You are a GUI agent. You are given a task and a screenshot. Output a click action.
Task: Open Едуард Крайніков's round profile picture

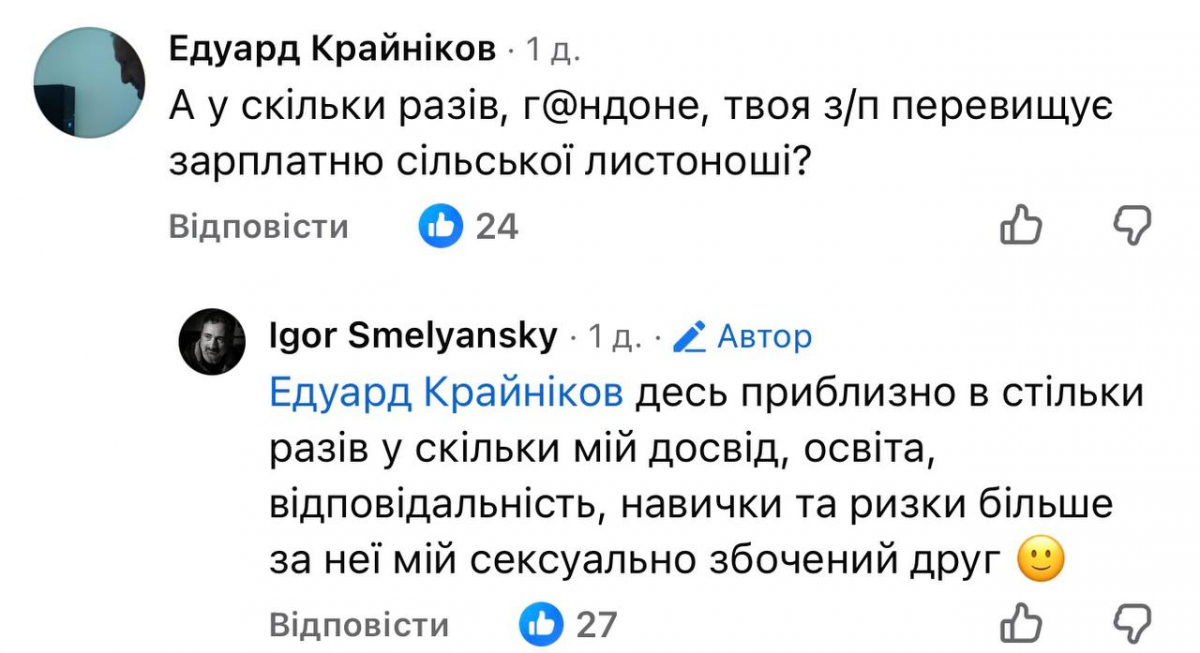pos(90,82)
